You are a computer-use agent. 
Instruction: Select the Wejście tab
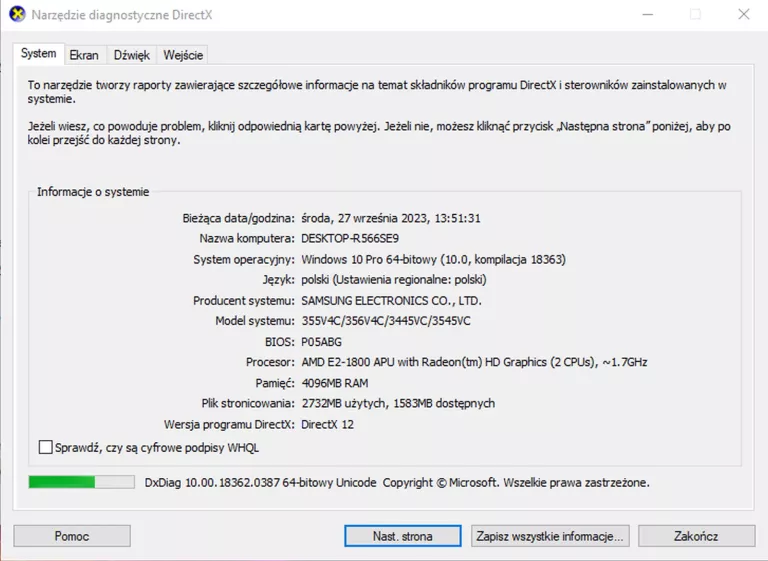point(183,55)
